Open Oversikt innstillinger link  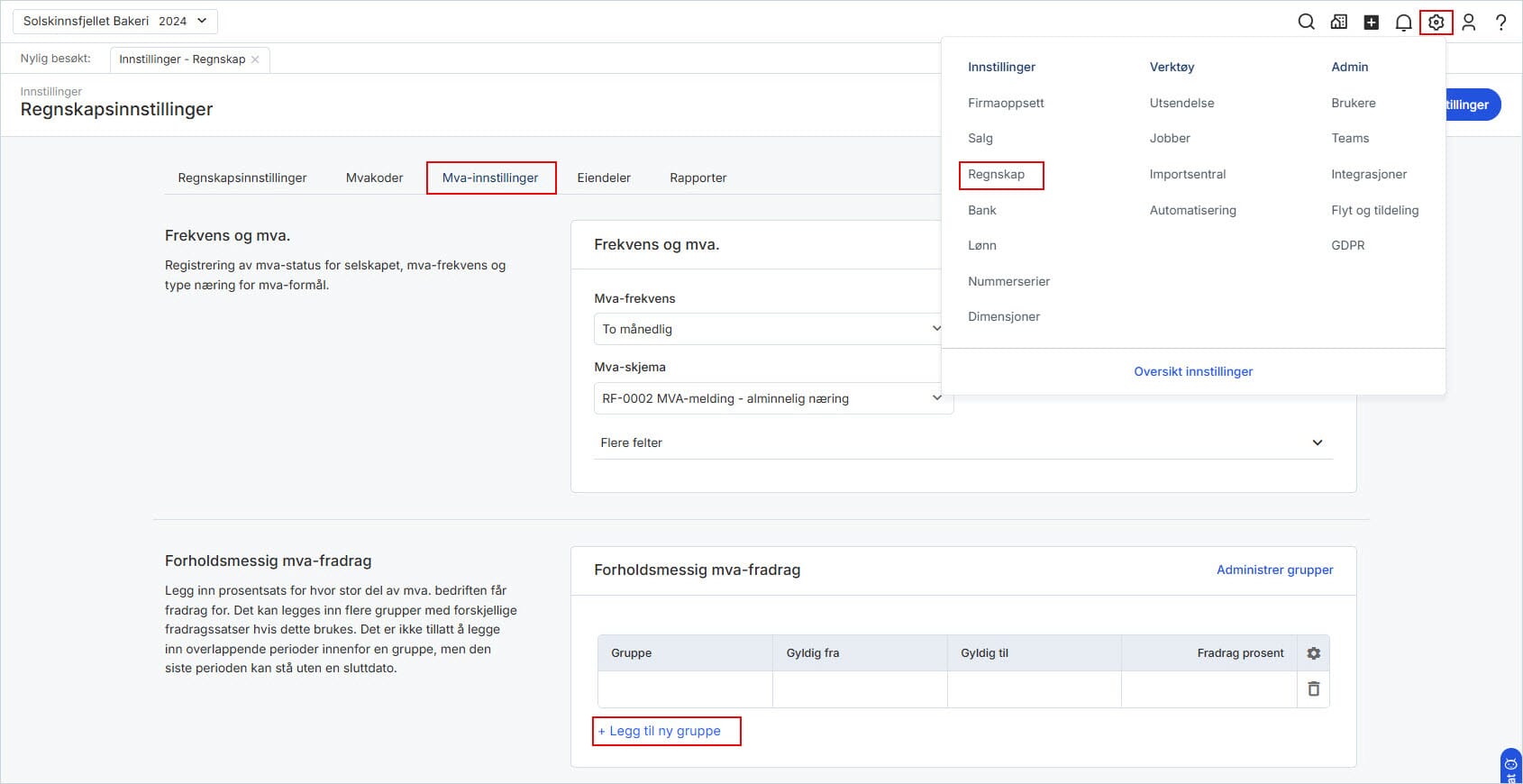tap(1193, 371)
